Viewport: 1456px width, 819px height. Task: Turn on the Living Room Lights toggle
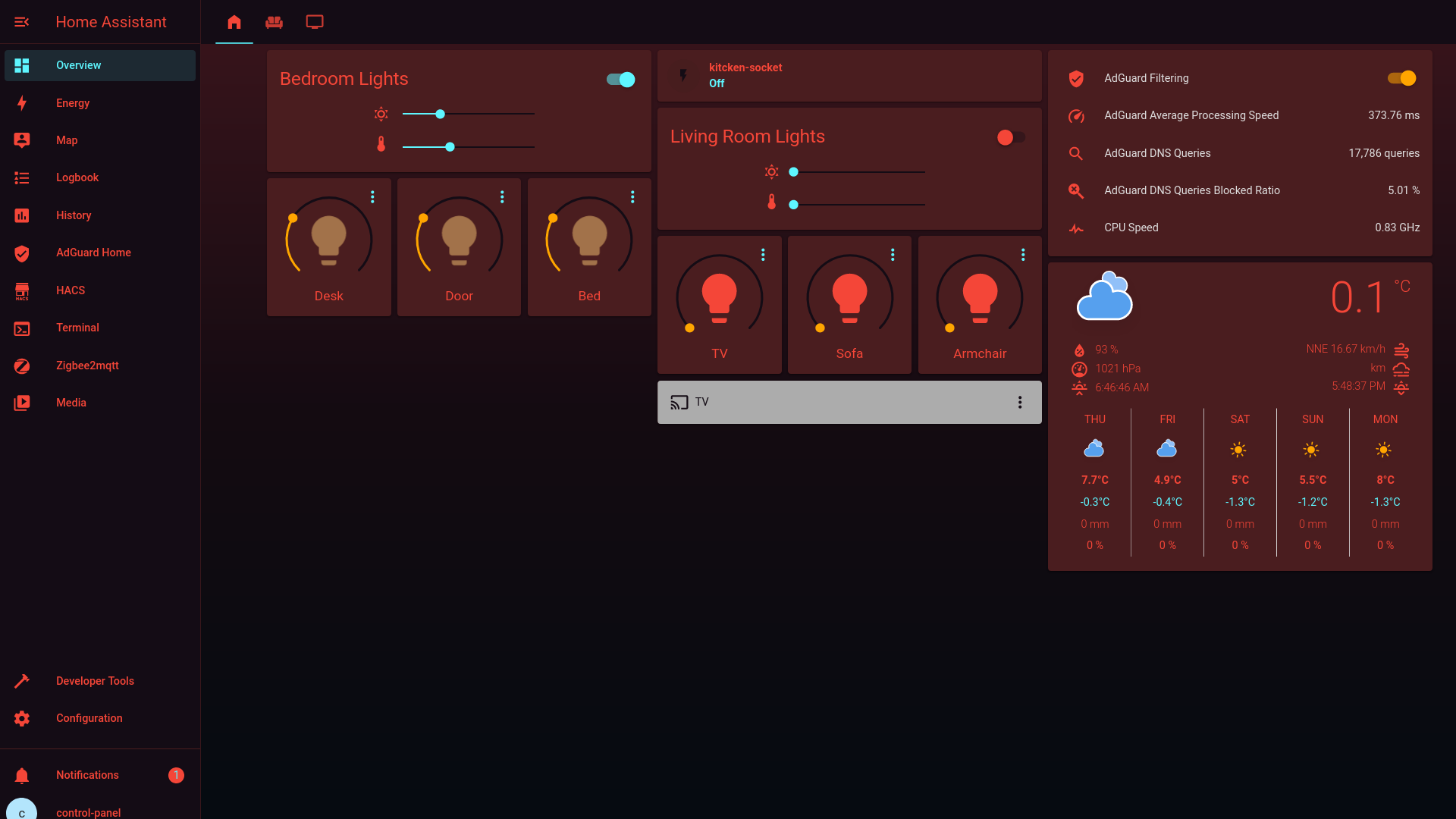(x=1010, y=137)
